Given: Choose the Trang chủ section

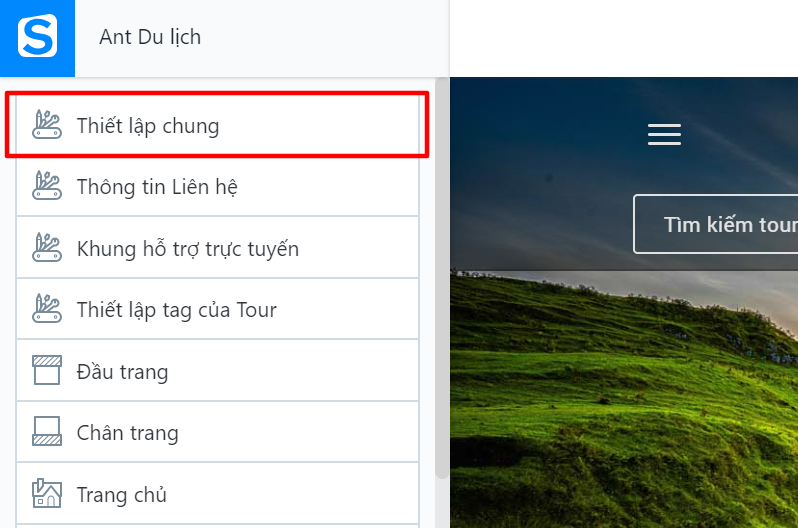Looking at the screenshot, I should pos(121,495).
